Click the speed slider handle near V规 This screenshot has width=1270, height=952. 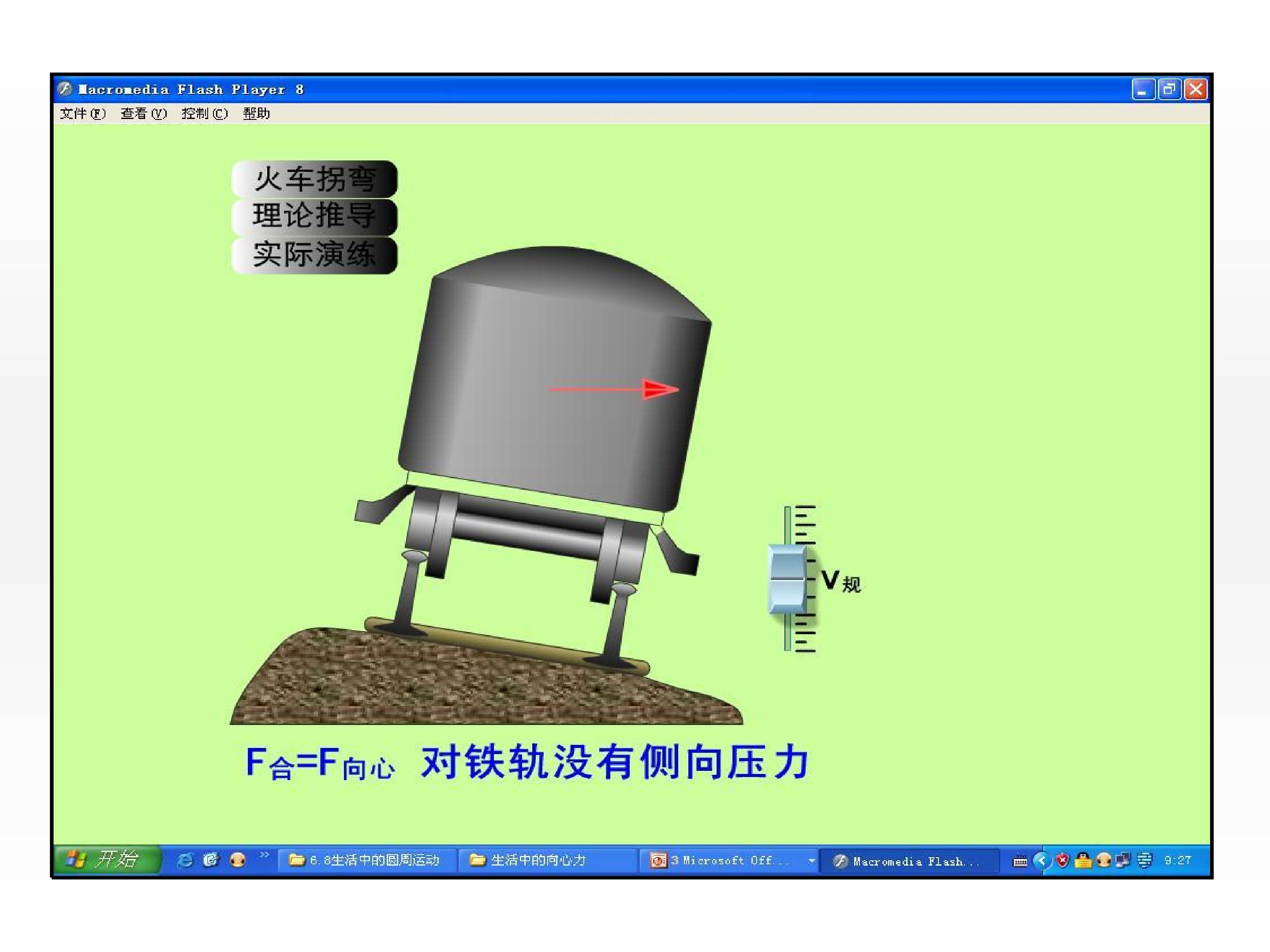tap(788, 580)
